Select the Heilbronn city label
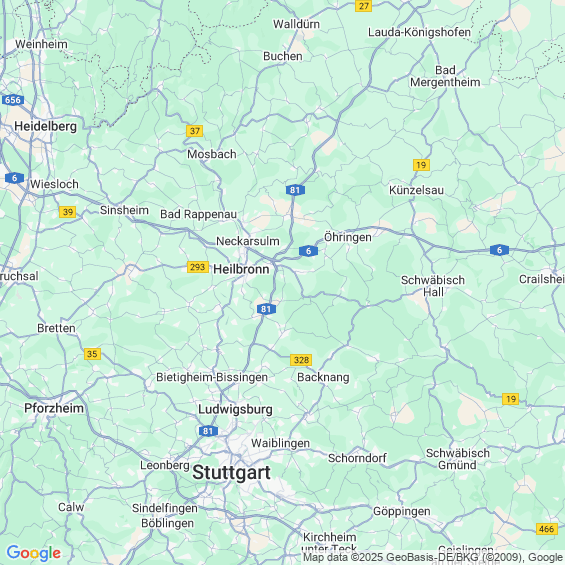 pyautogui.click(x=241, y=269)
